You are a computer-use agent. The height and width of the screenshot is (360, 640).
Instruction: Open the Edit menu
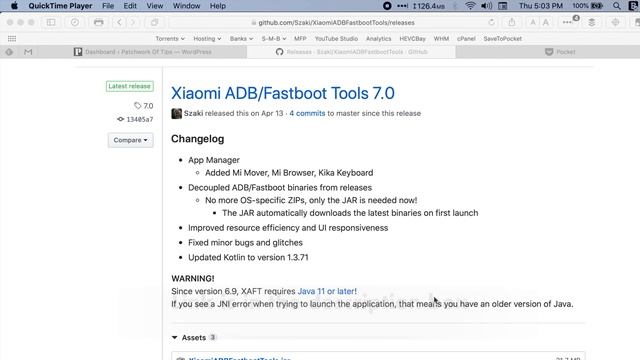click(x=130, y=6)
